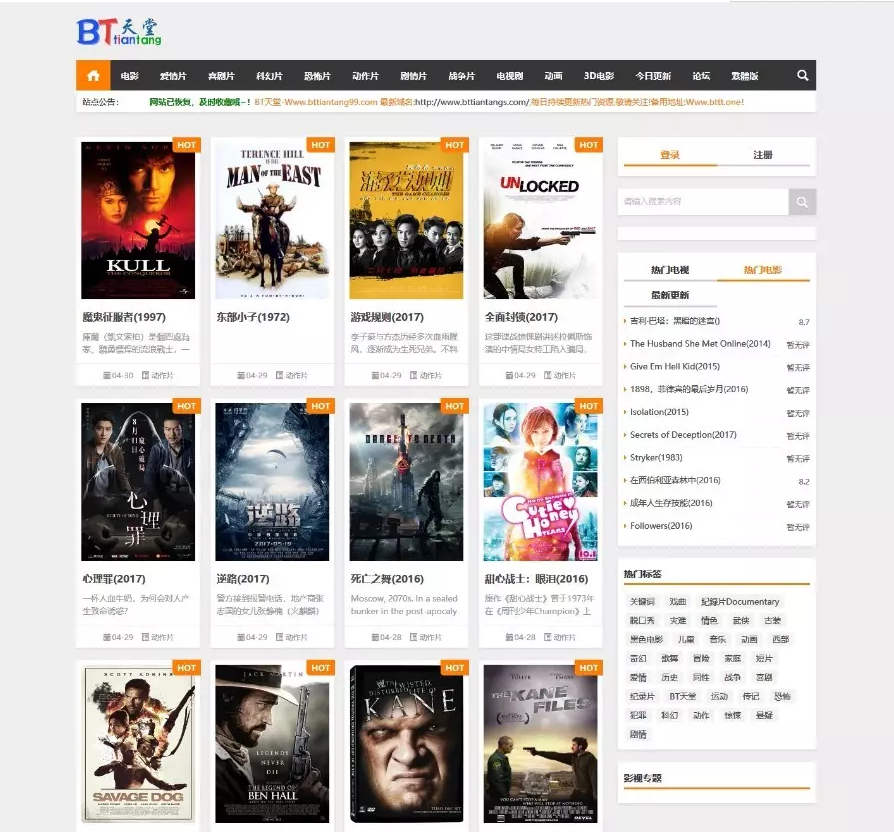Click the 犯罪 tag
The width and height of the screenshot is (894, 832).
pos(639,715)
